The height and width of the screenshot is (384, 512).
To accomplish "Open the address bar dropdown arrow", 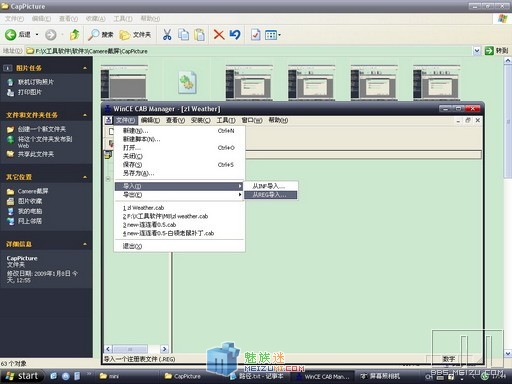I will 477,51.
